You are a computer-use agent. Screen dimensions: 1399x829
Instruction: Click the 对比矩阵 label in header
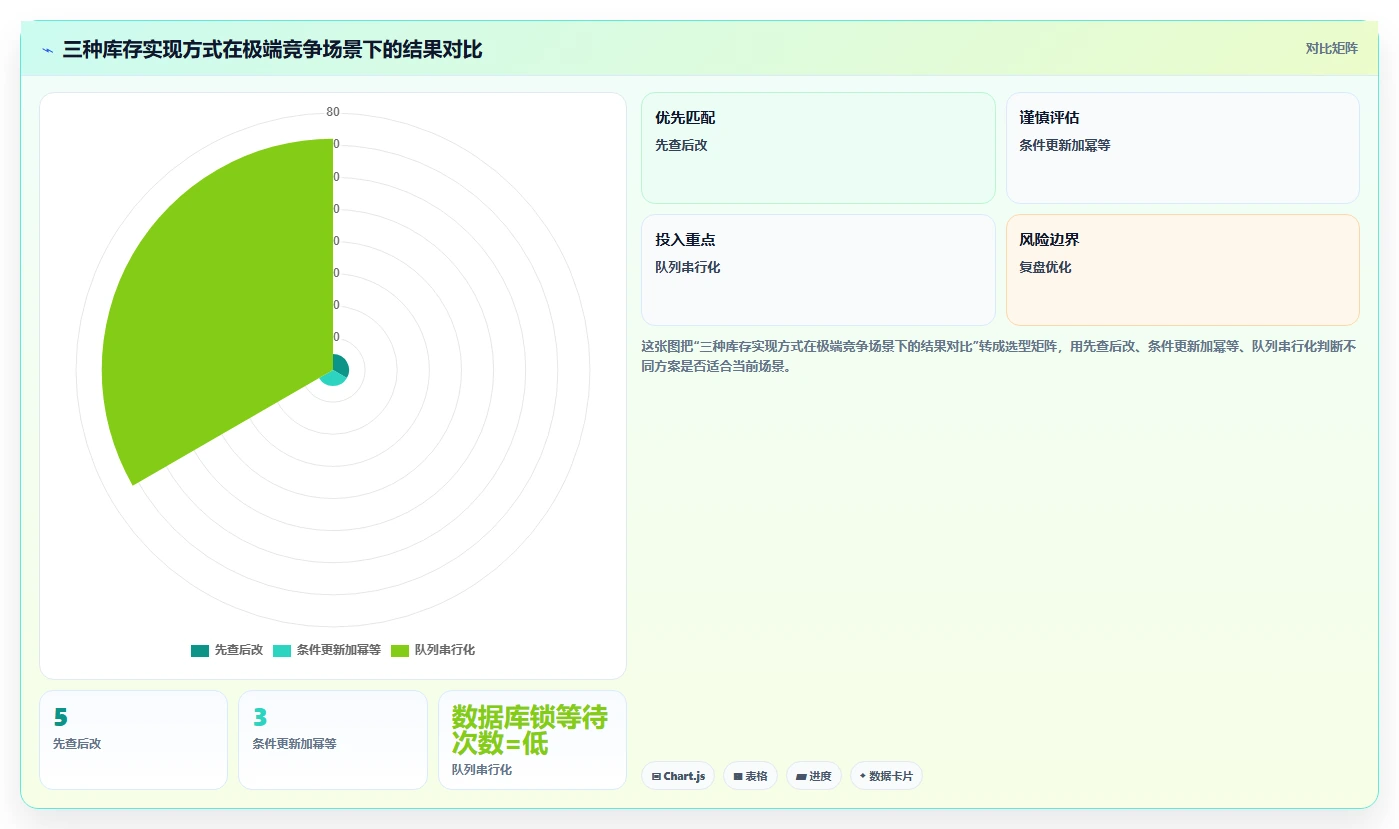click(x=1331, y=48)
